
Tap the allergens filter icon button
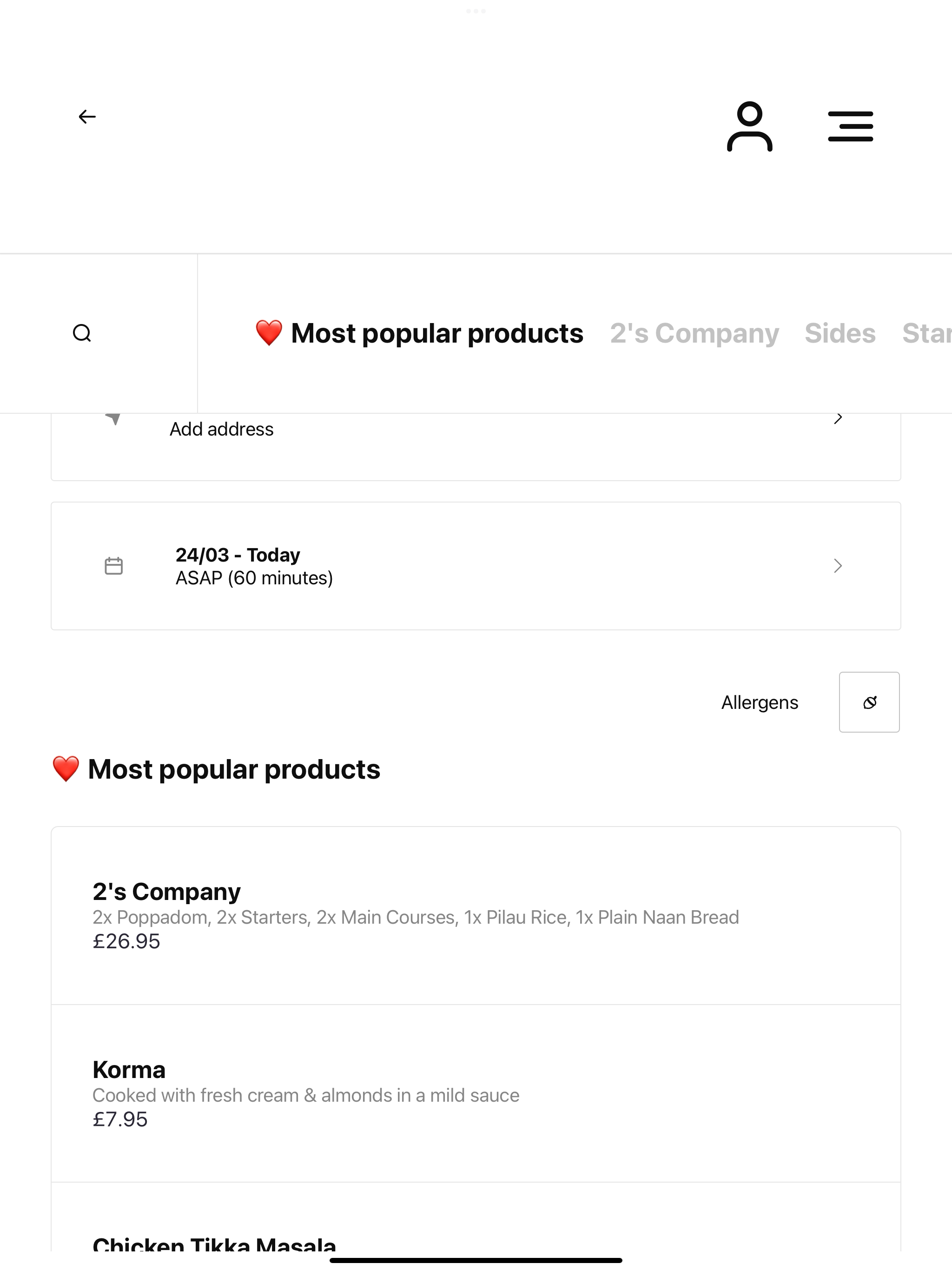pos(869,702)
